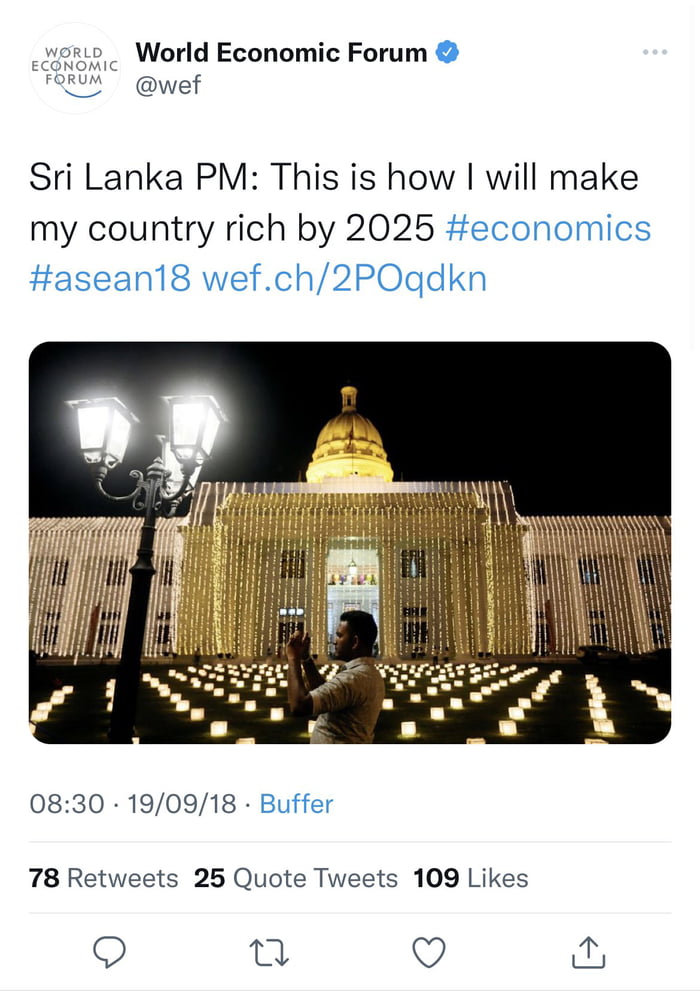Open the World Economic Forum profile avatar

click(x=74, y=69)
